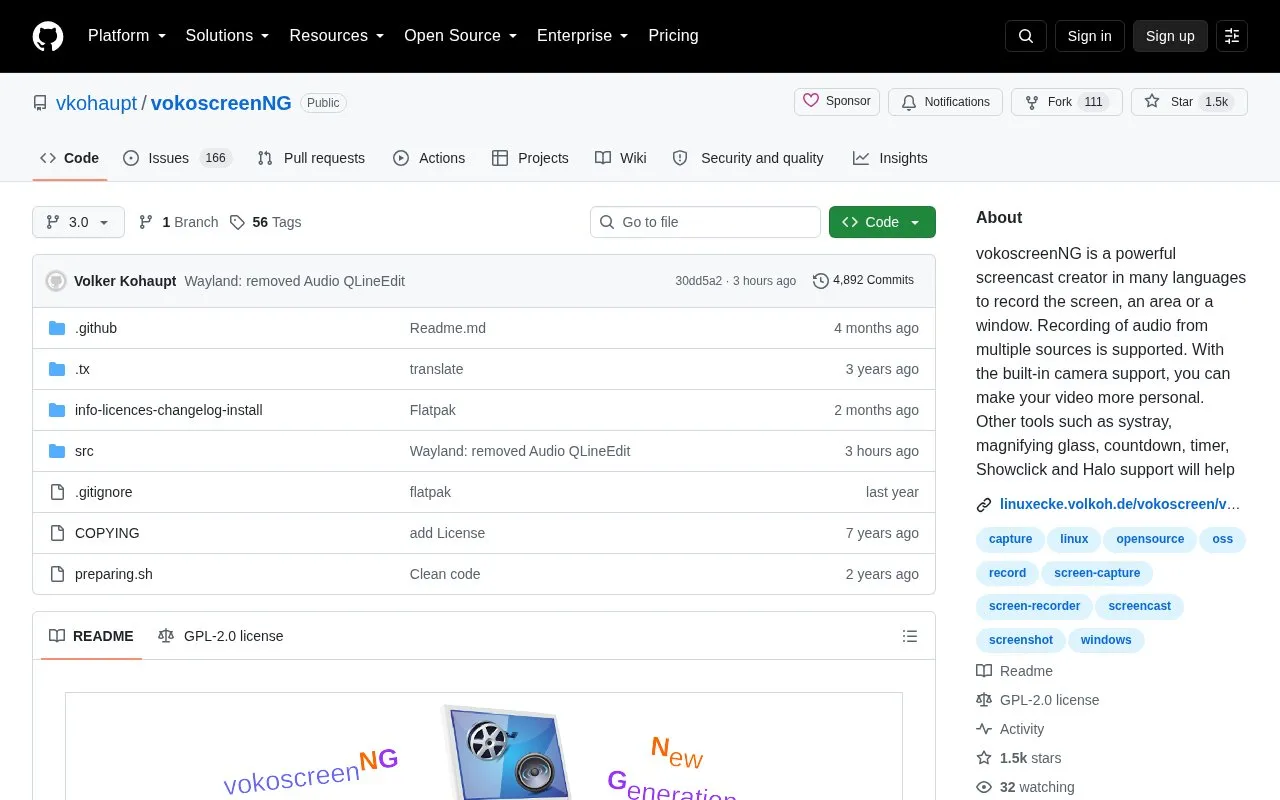Open the 3.0 branch selector dropdown

click(78, 222)
